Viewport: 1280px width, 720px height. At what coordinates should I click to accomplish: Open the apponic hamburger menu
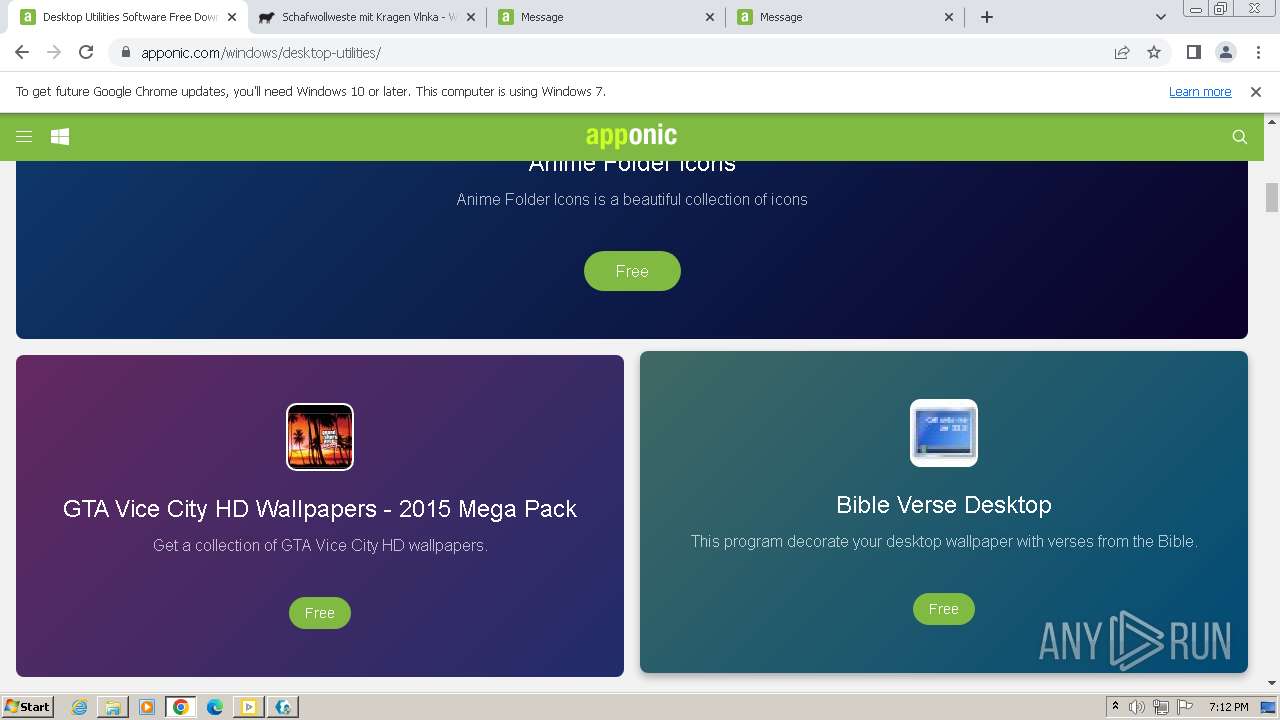tap(24, 137)
